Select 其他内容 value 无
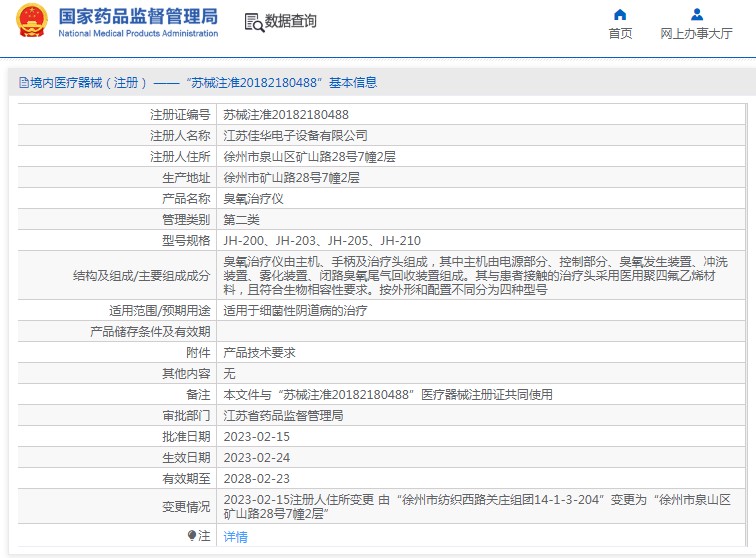The height and width of the screenshot is (558, 756). [x=229, y=373]
